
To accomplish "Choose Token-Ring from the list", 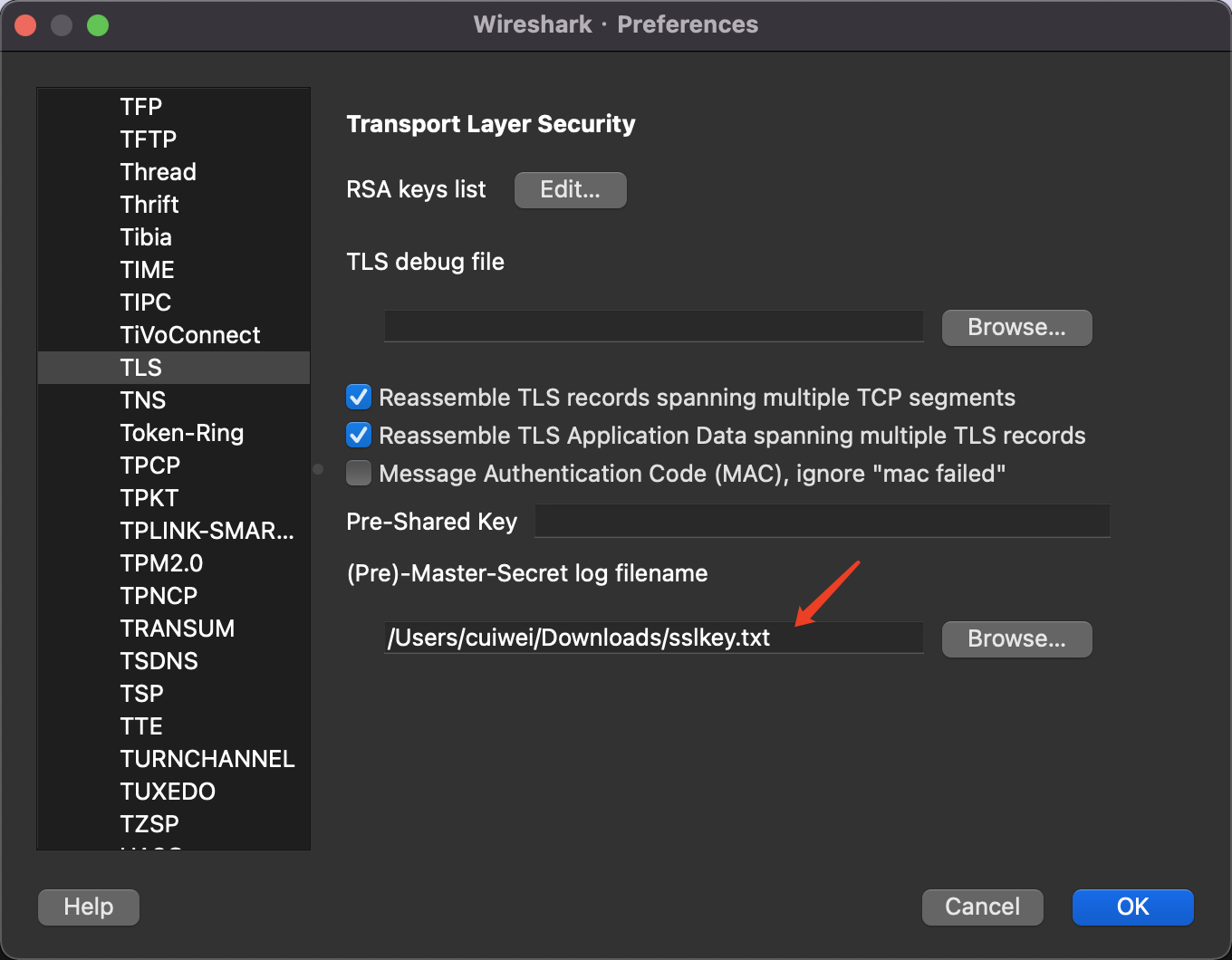I will click(x=174, y=433).
